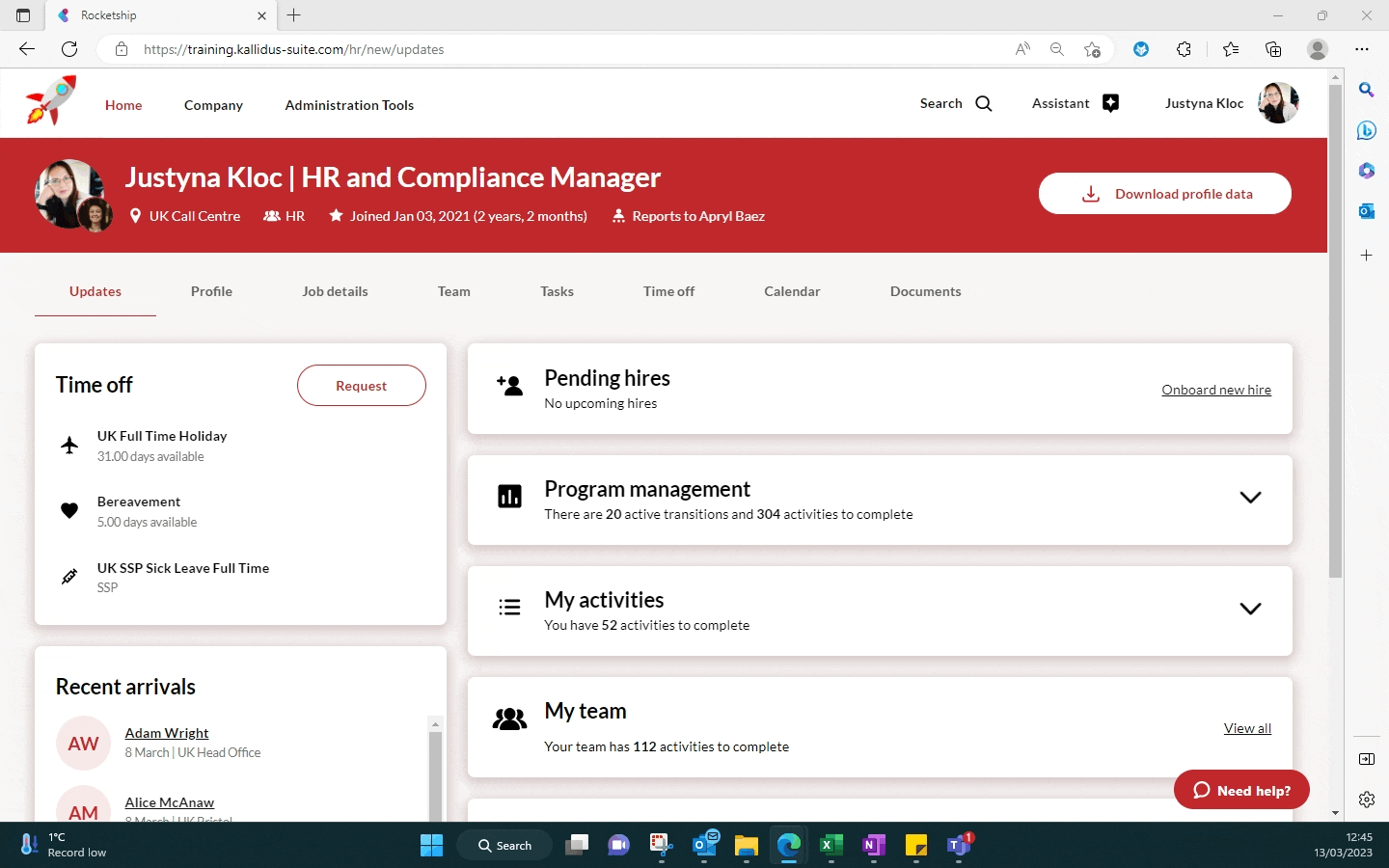Expand the Program management section chevron
The height and width of the screenshot is (868, 1389).
[x=1250, y=498]
